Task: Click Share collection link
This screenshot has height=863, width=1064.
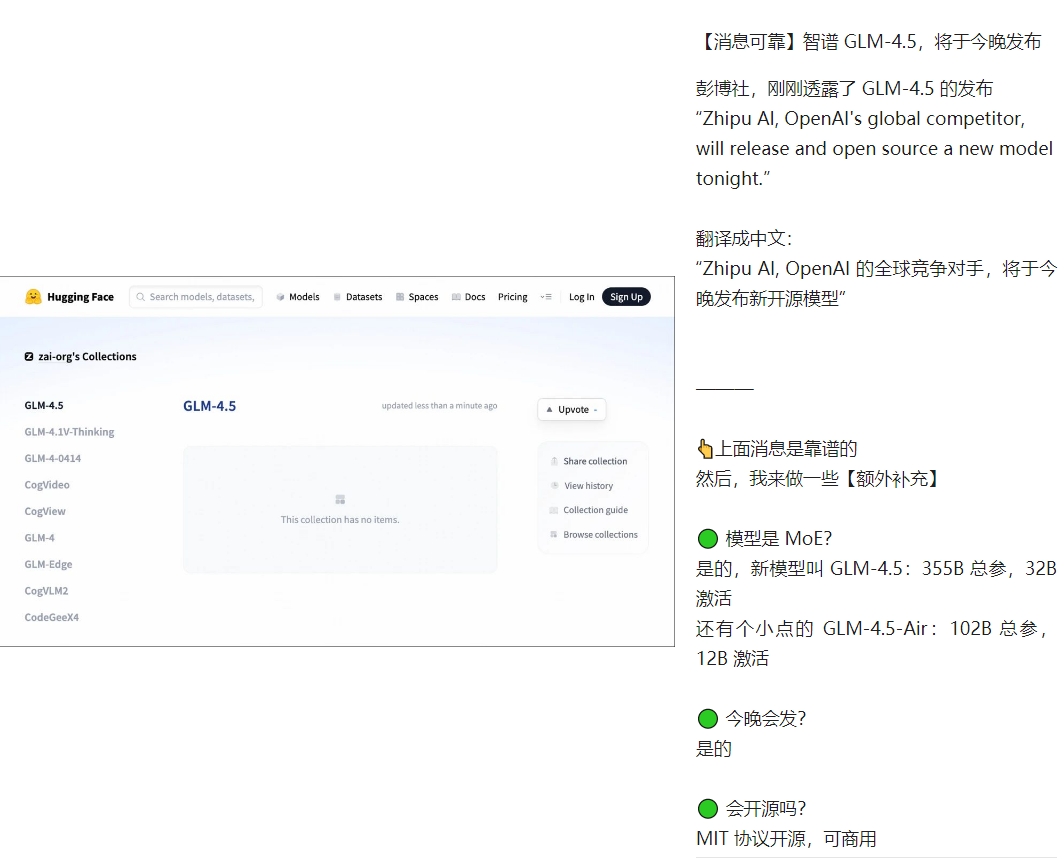Action: point(595,461)
